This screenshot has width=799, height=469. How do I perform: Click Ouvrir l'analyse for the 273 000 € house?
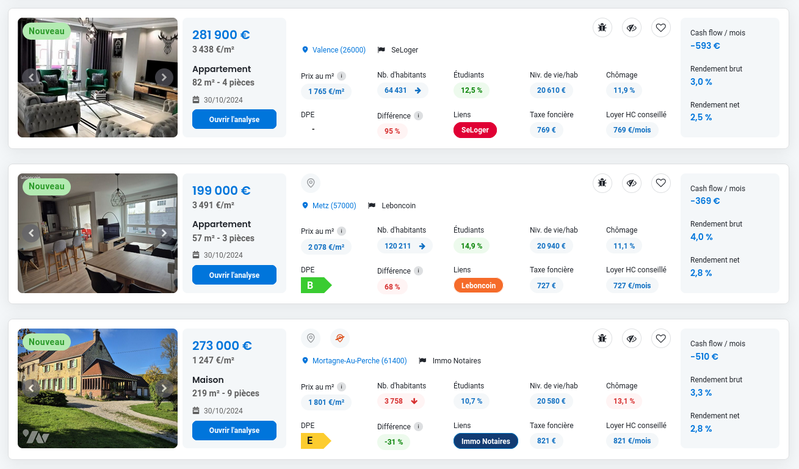234,430
